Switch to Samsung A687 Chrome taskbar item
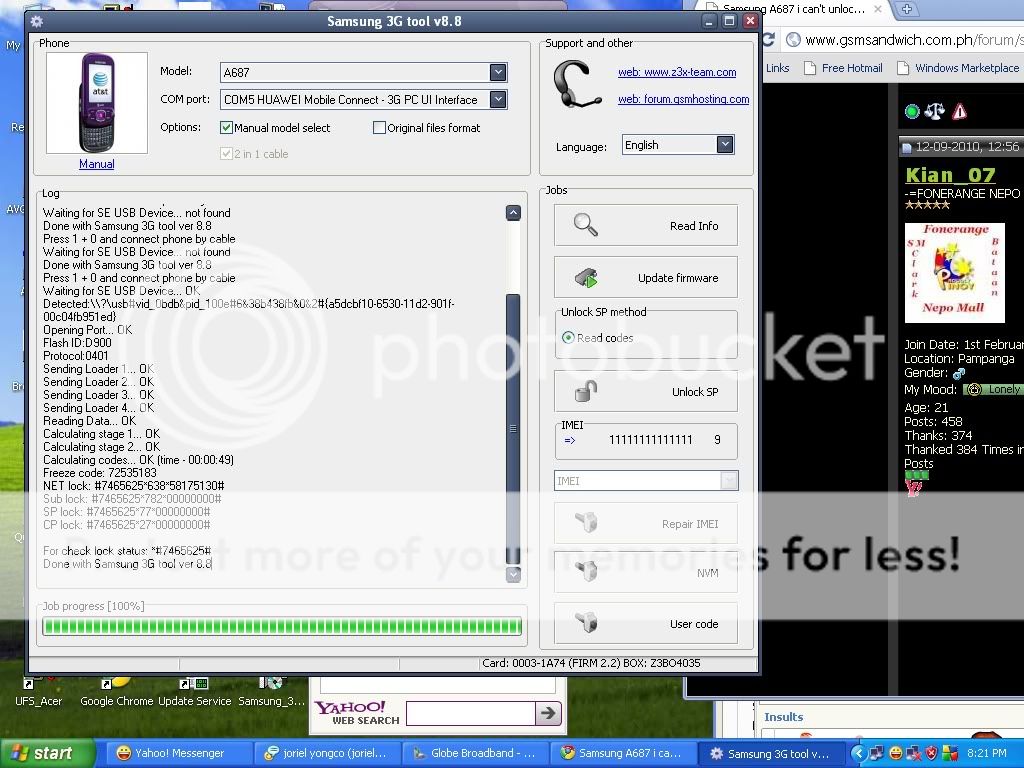 tap(623, 753)
